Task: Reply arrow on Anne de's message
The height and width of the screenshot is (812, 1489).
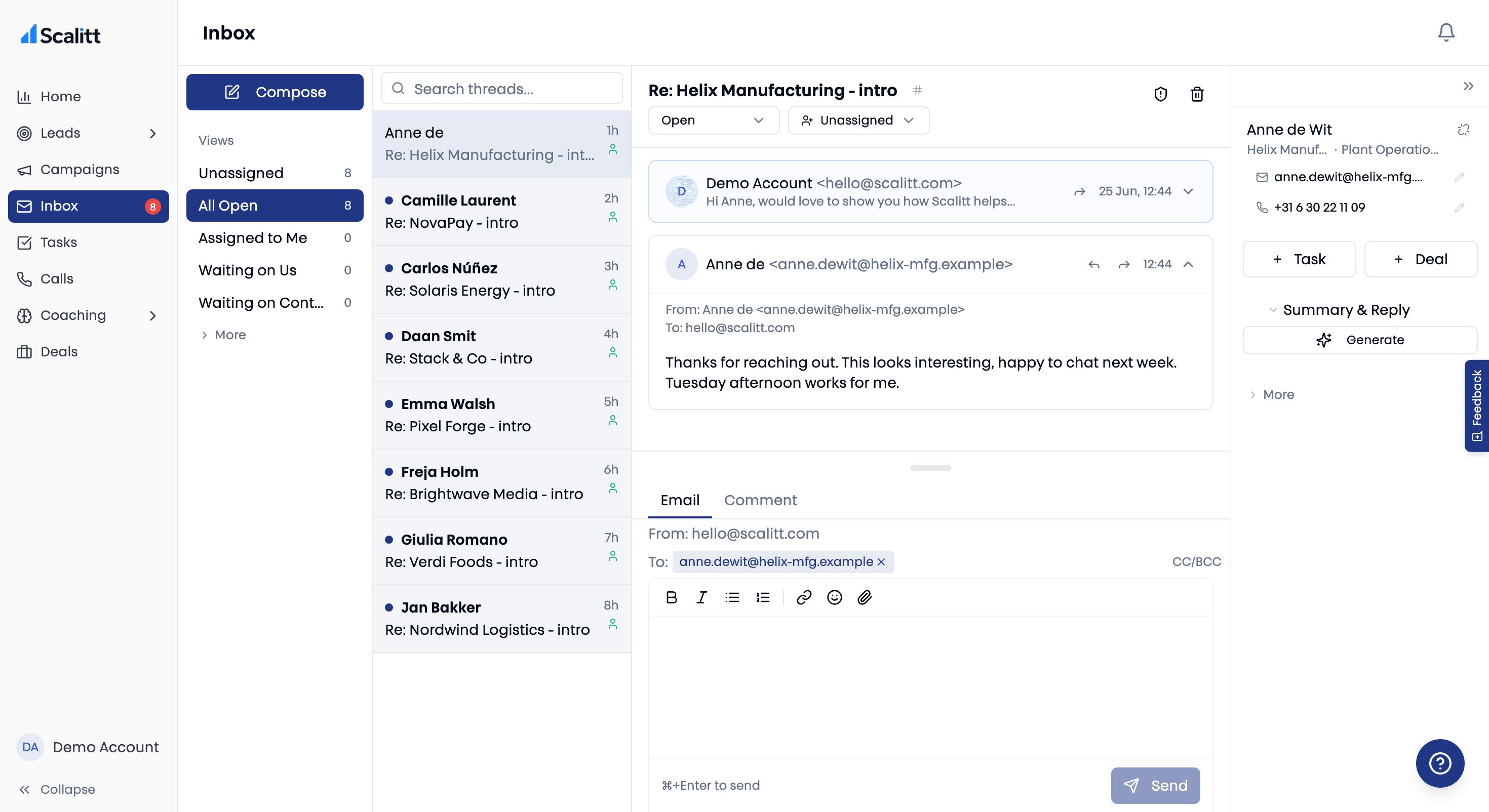Action: click(1093, 264)
